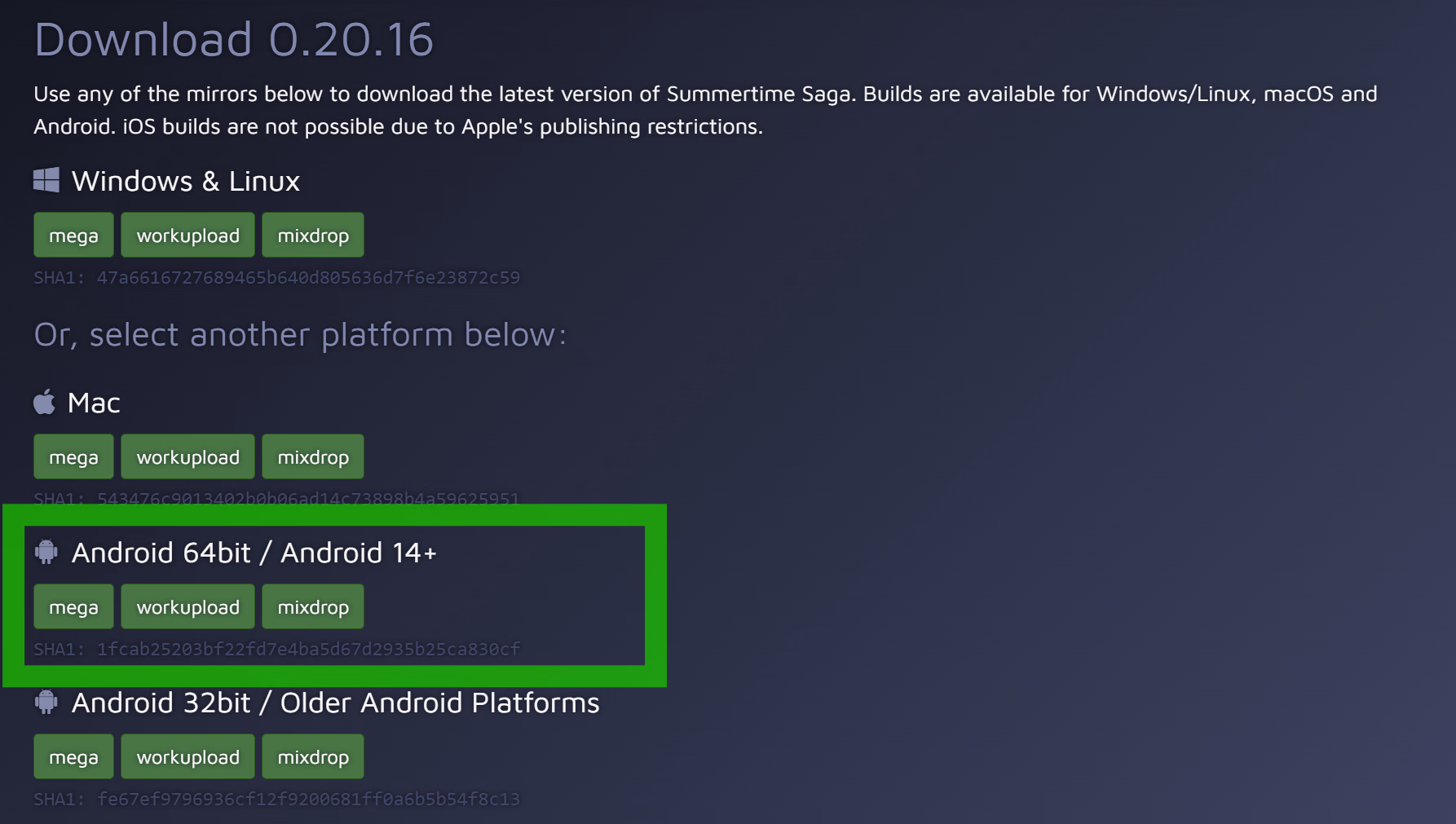Choose workupload mirror for Android 64bit
Image resolution: width=1456 pixels, height=824 pixels.
(188, 607)
